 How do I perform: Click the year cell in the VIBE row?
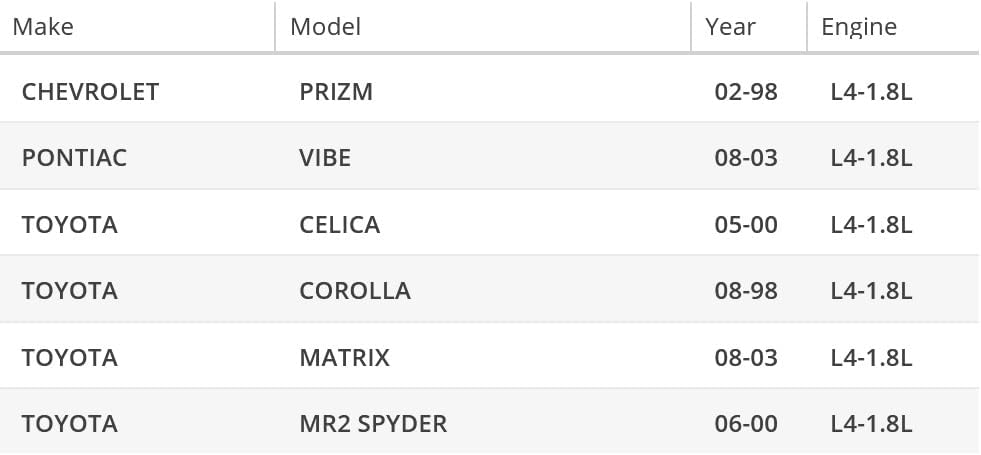click(746, 158)
